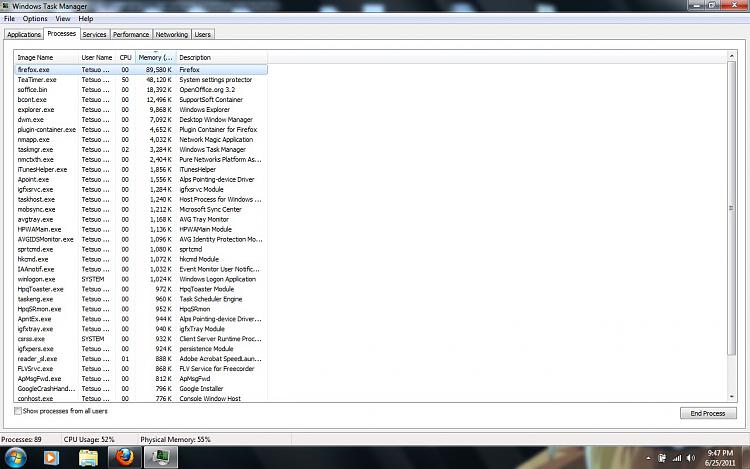The image size is (750, 469).
Task: Select the mobsync.exe process
Action: 141,209
